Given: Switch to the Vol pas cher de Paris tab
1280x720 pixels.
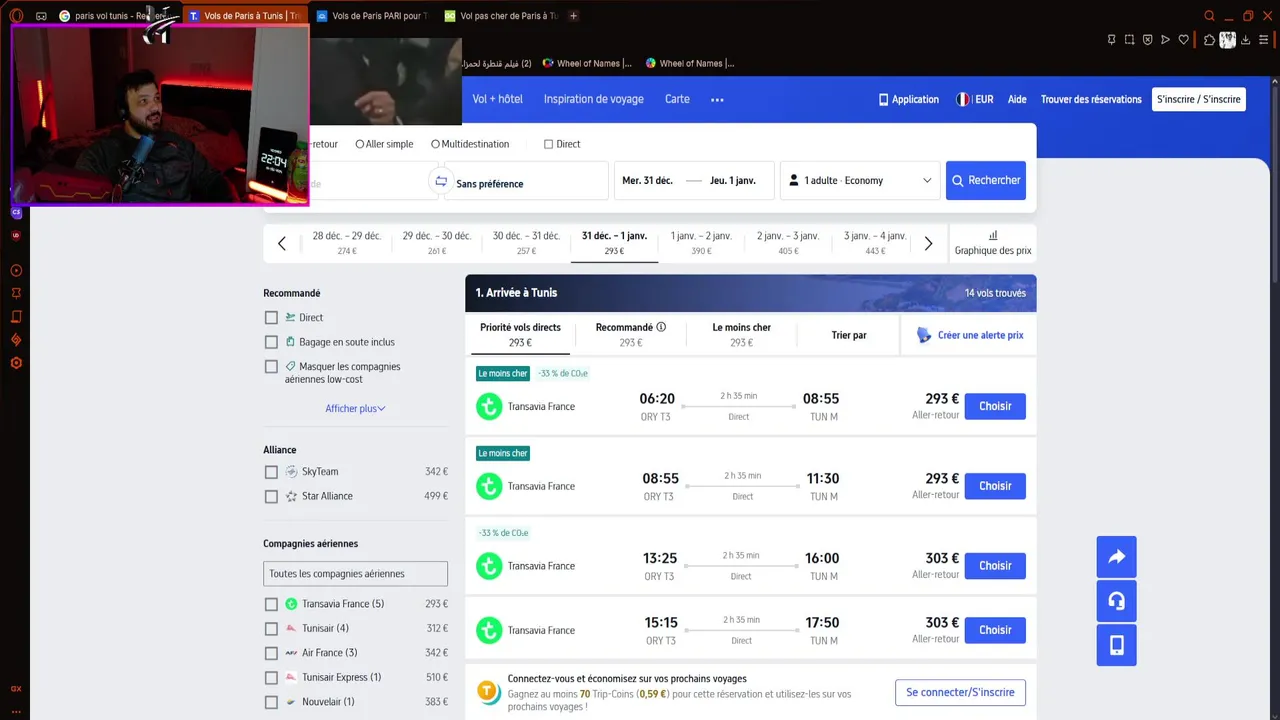Looking at the screenshot, I should tap(500, 16).
